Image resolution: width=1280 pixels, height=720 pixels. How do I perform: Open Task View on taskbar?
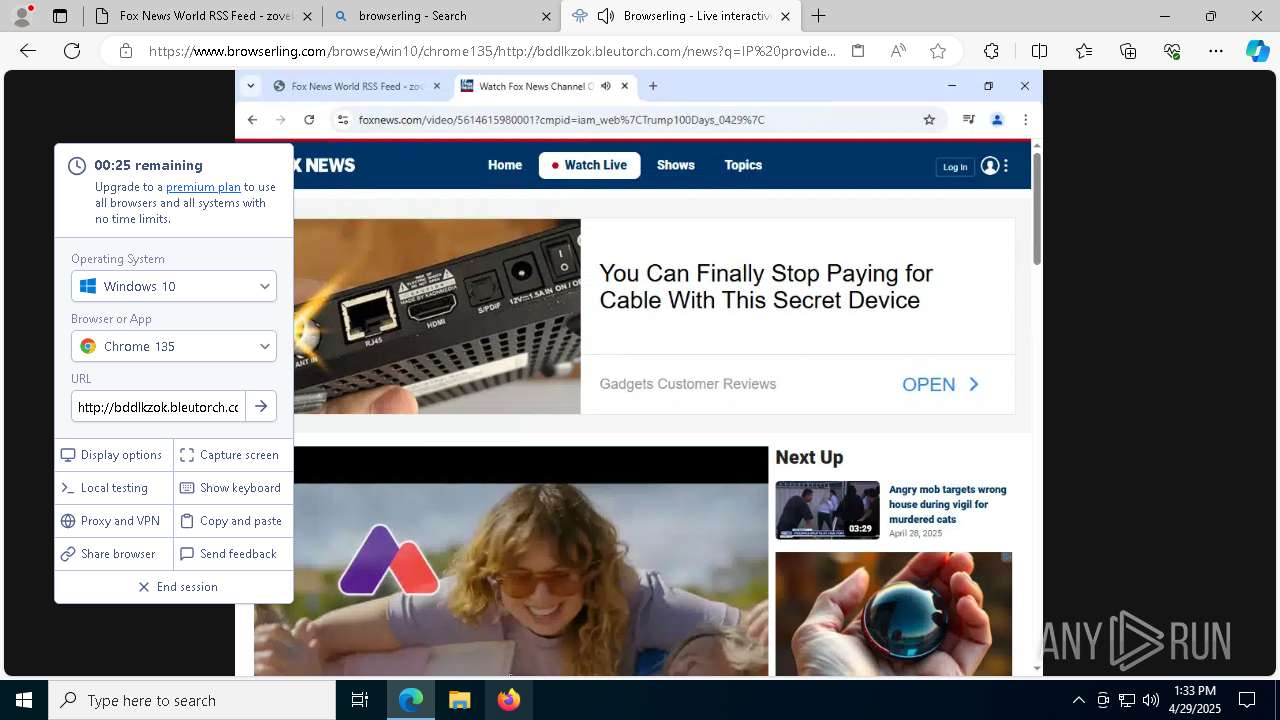(x=360, y=701)
